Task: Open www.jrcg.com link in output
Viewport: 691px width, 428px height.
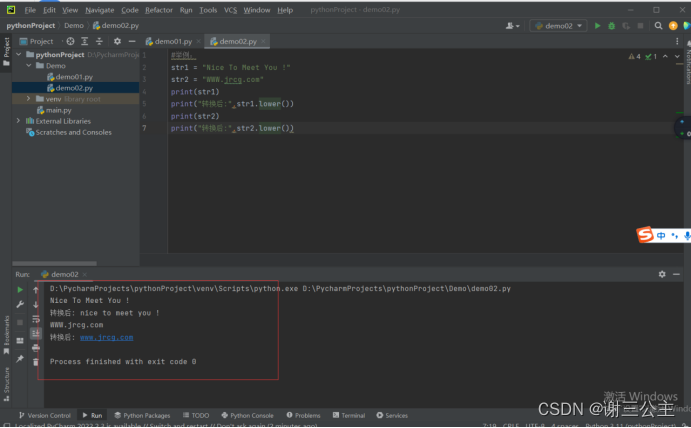Action: (107, 338)
